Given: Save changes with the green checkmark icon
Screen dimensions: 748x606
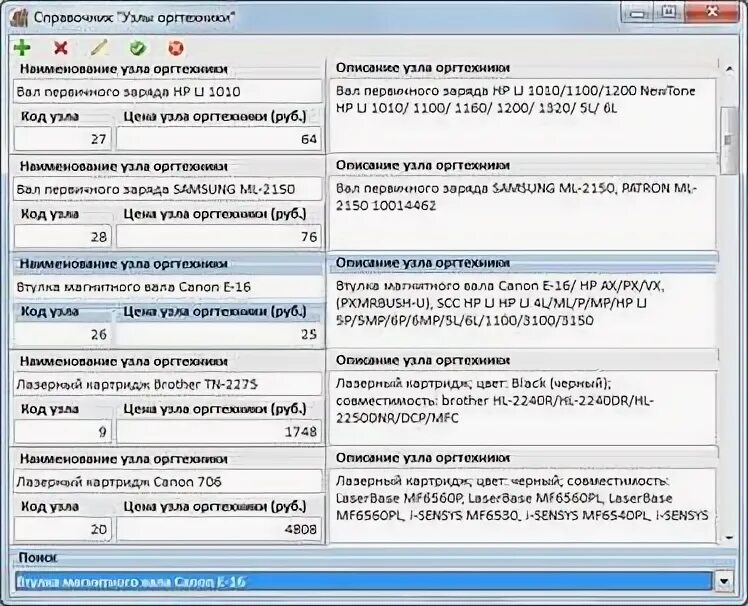Looking at the screenshot, I should pyautogui.click(x=138, y=48).
